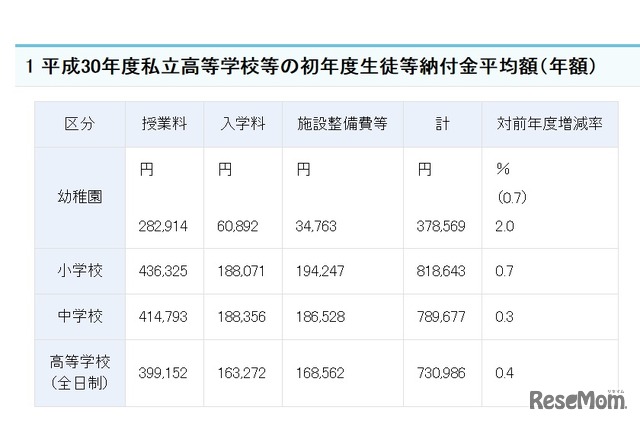Click kindergarten tuition value 282,914

163,226
